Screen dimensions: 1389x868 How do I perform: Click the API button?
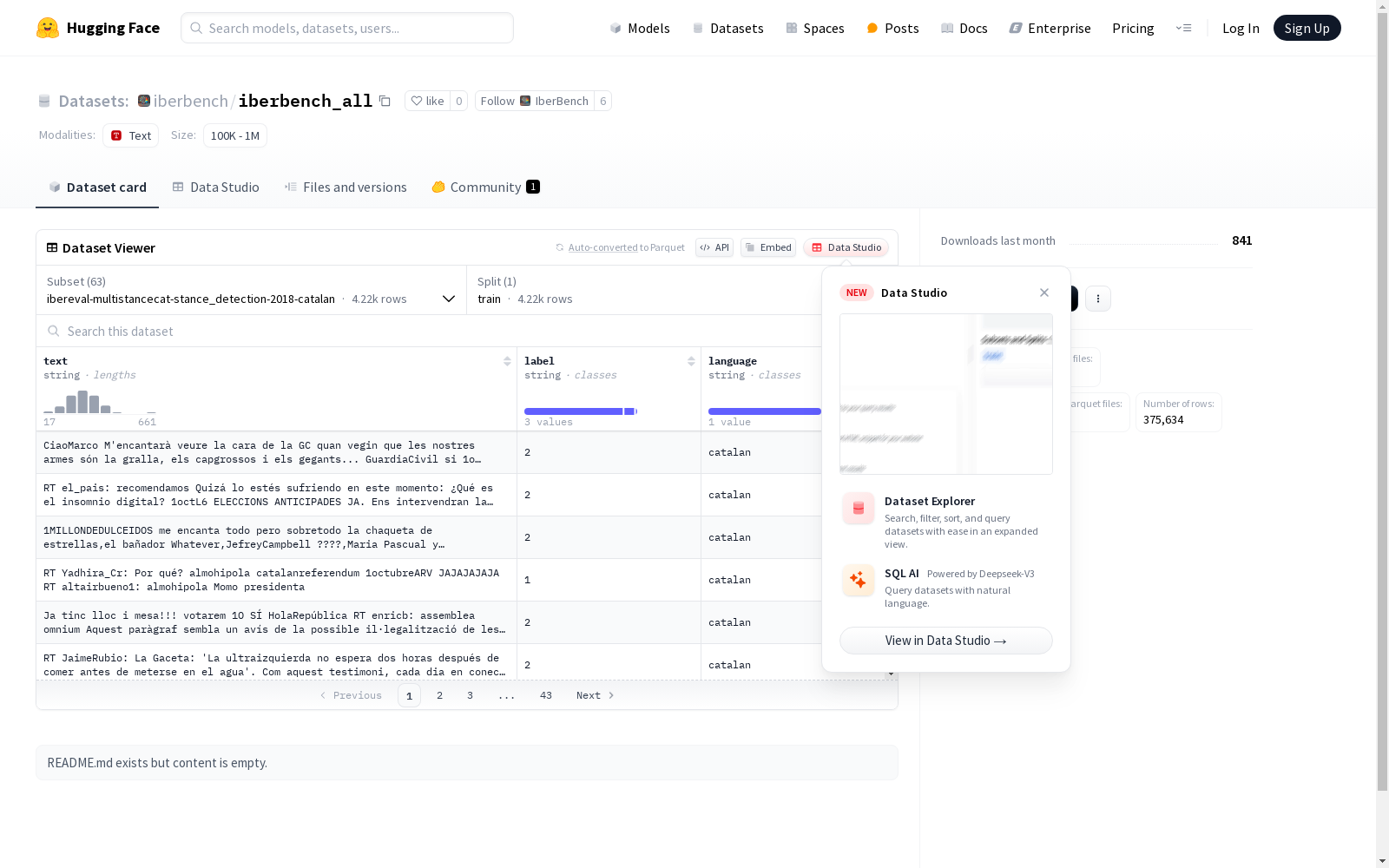click(714, 247)
